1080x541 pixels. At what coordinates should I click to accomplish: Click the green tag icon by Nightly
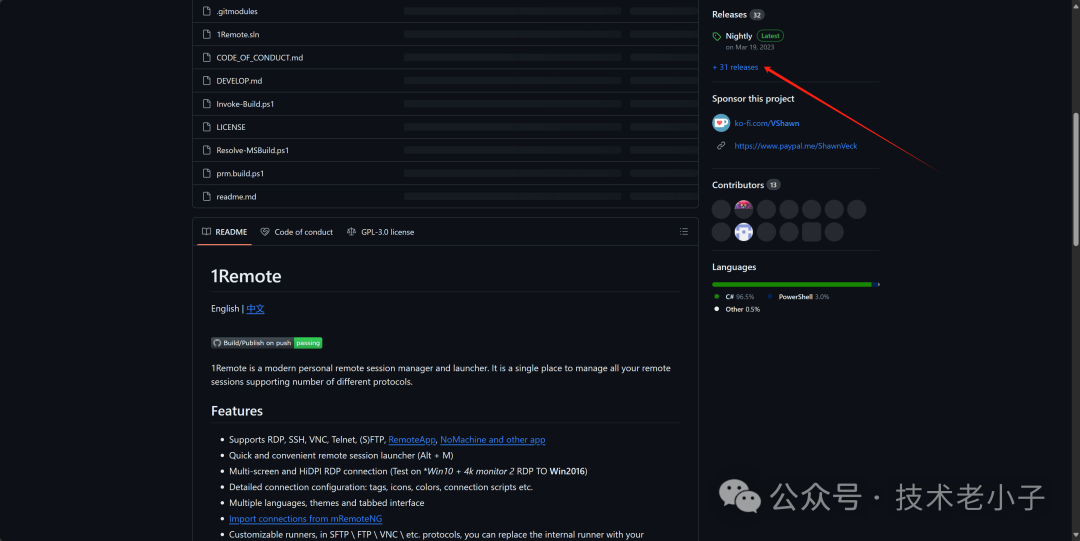tap(717, 37)
